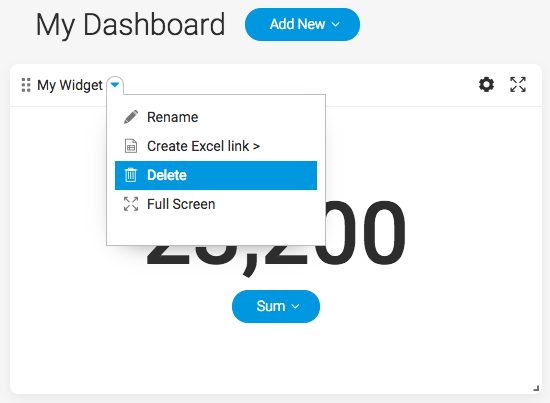The image size is (550, 403).
Task: Click the pencil icon next to Rename
Action: 131,117
